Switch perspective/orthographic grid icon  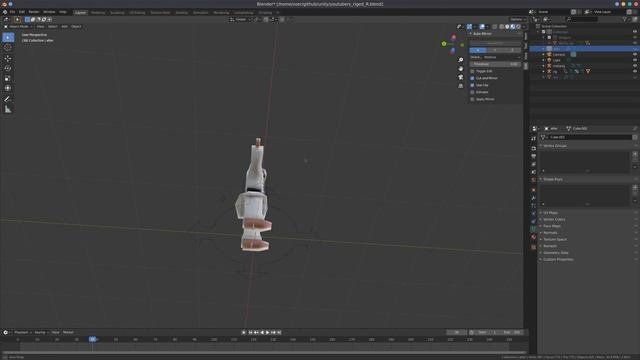(461, 86)
